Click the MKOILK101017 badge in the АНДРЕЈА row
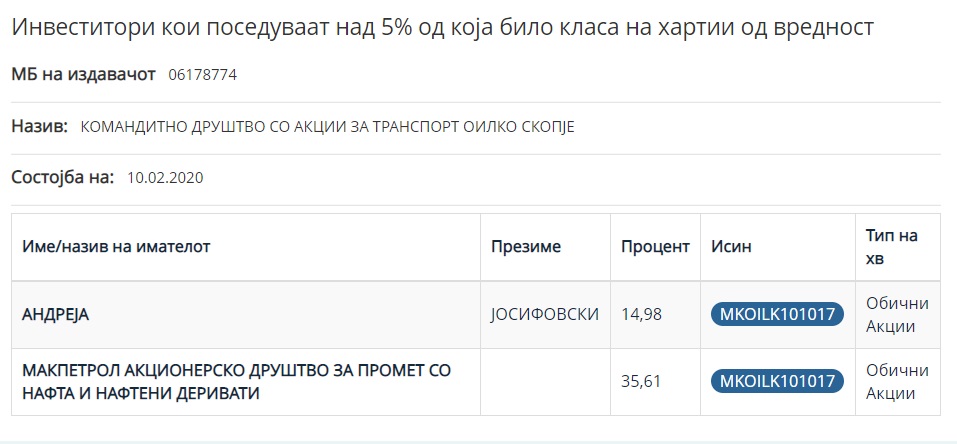The height and width of the screenshot is (444, 957). click(x=777, y=314)
